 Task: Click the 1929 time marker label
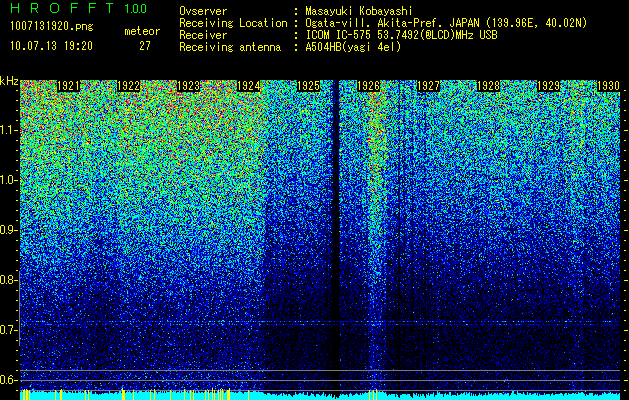548,86
